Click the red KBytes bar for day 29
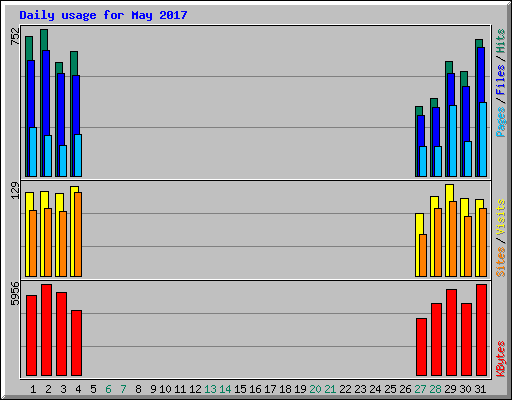 coord(451,333)
